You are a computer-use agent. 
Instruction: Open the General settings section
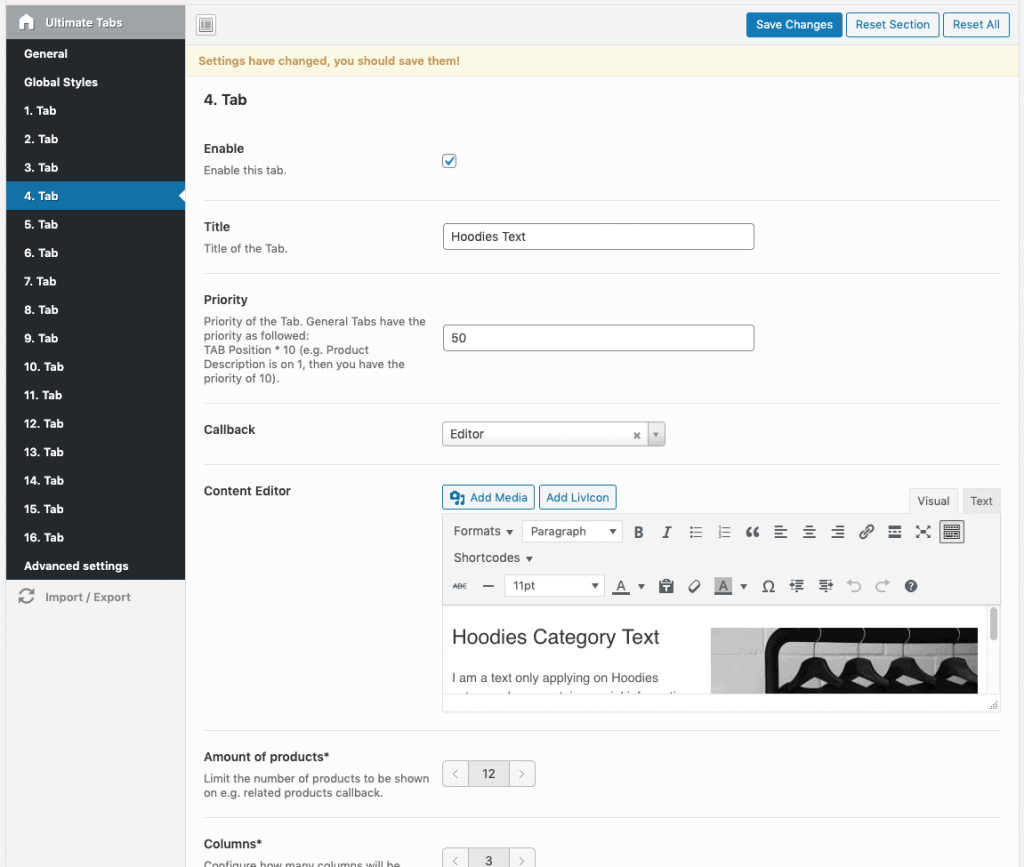point(95,54)
